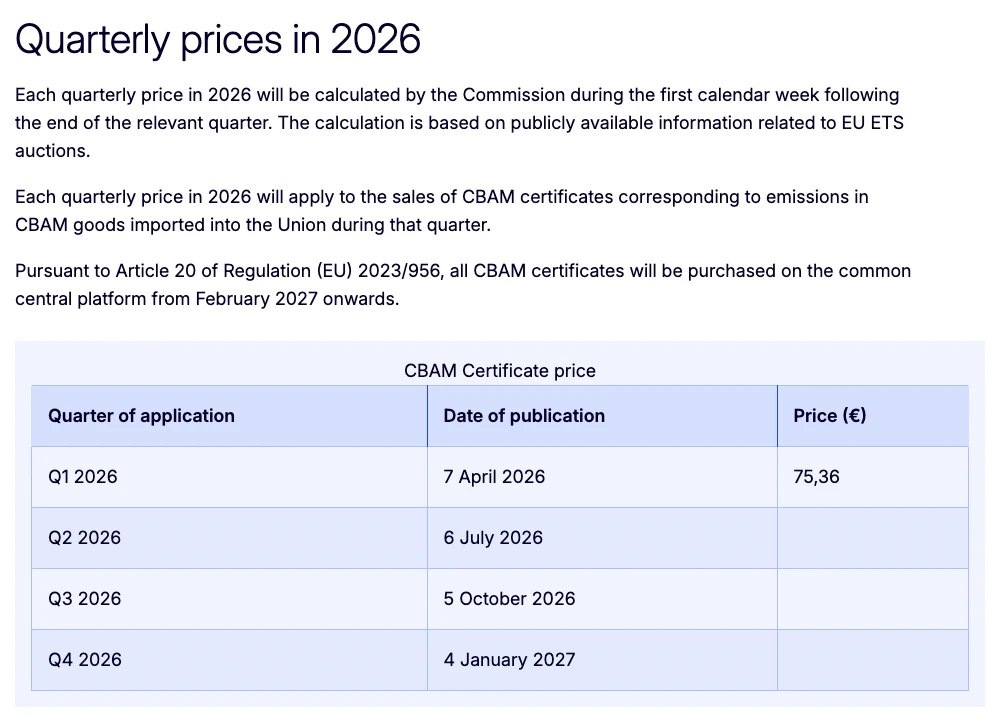Viewport: 998px width, 719px height.
Task: Select the "4 January 2027" date cell
Action: pyautogui.click(x=509, y=660)
